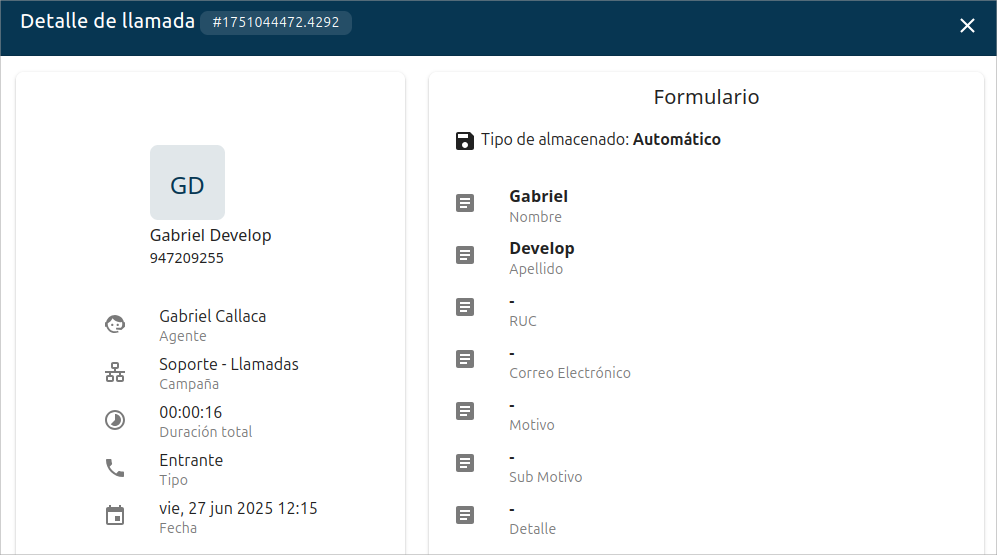Click the form icon next to Correo Electrónico
This screenshot has height=555, width=997.
(x=465, y=359)
